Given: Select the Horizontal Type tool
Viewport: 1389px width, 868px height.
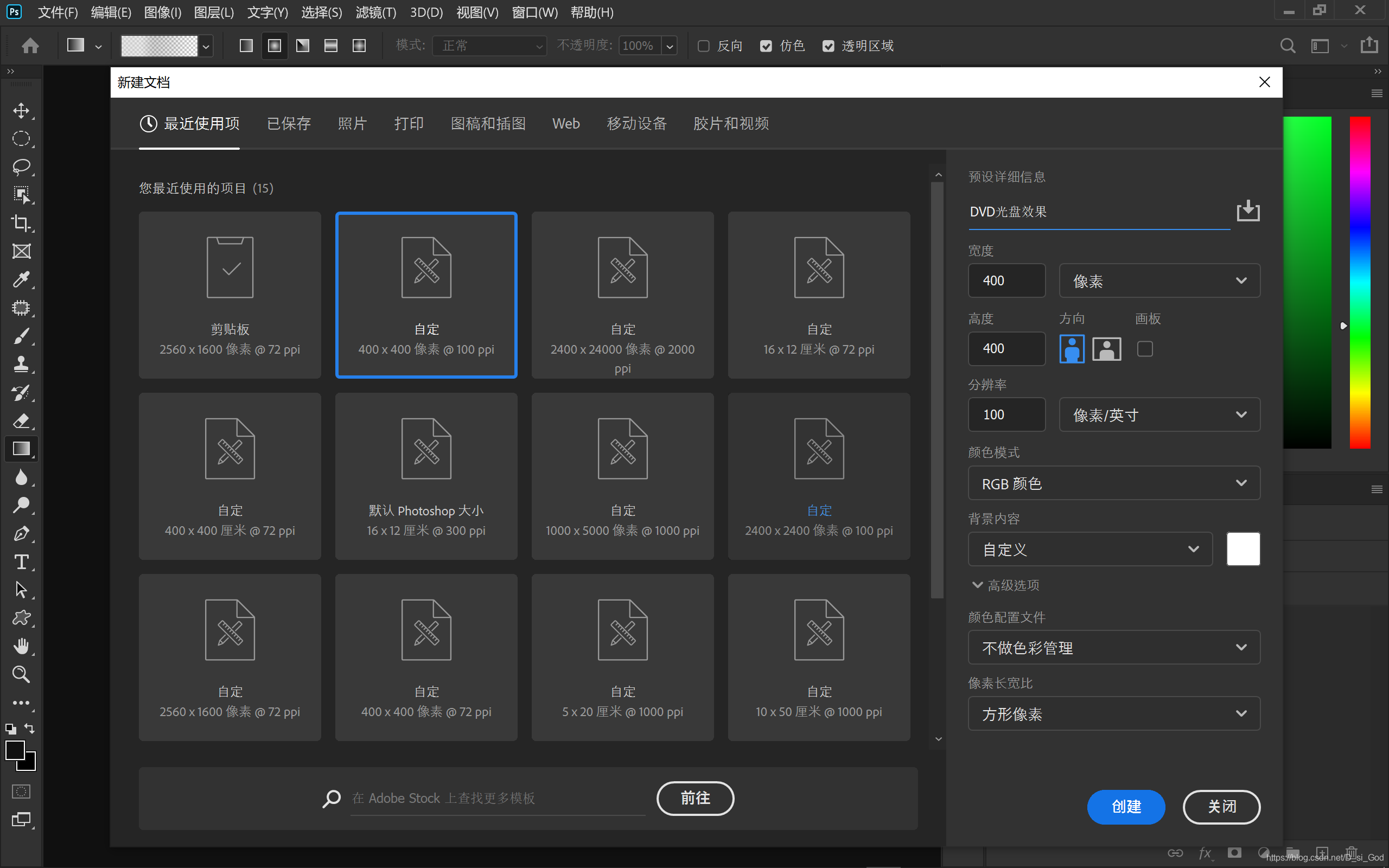Looking at the screenshot, I should tap(21, 561).
